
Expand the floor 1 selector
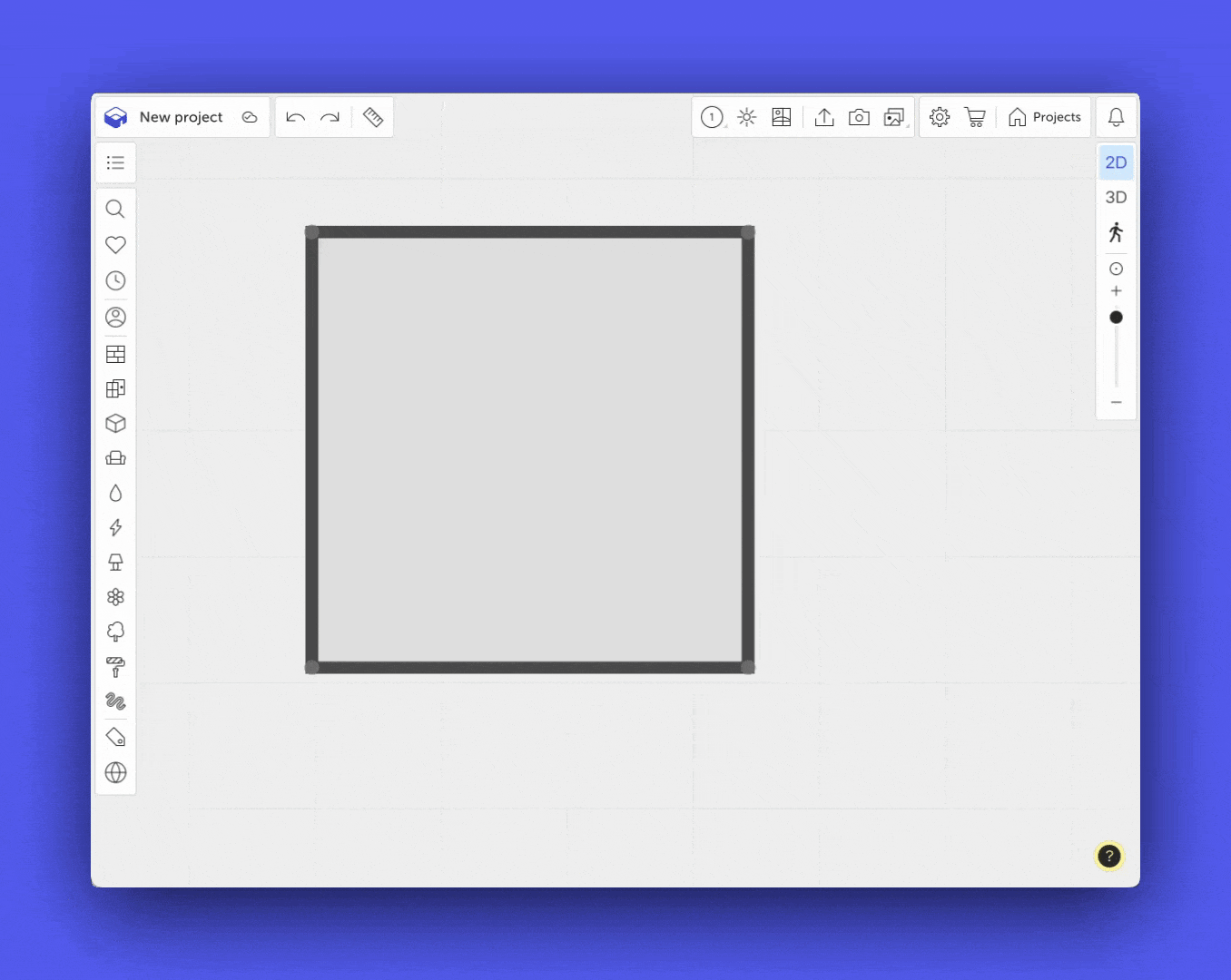coord(713,117)
